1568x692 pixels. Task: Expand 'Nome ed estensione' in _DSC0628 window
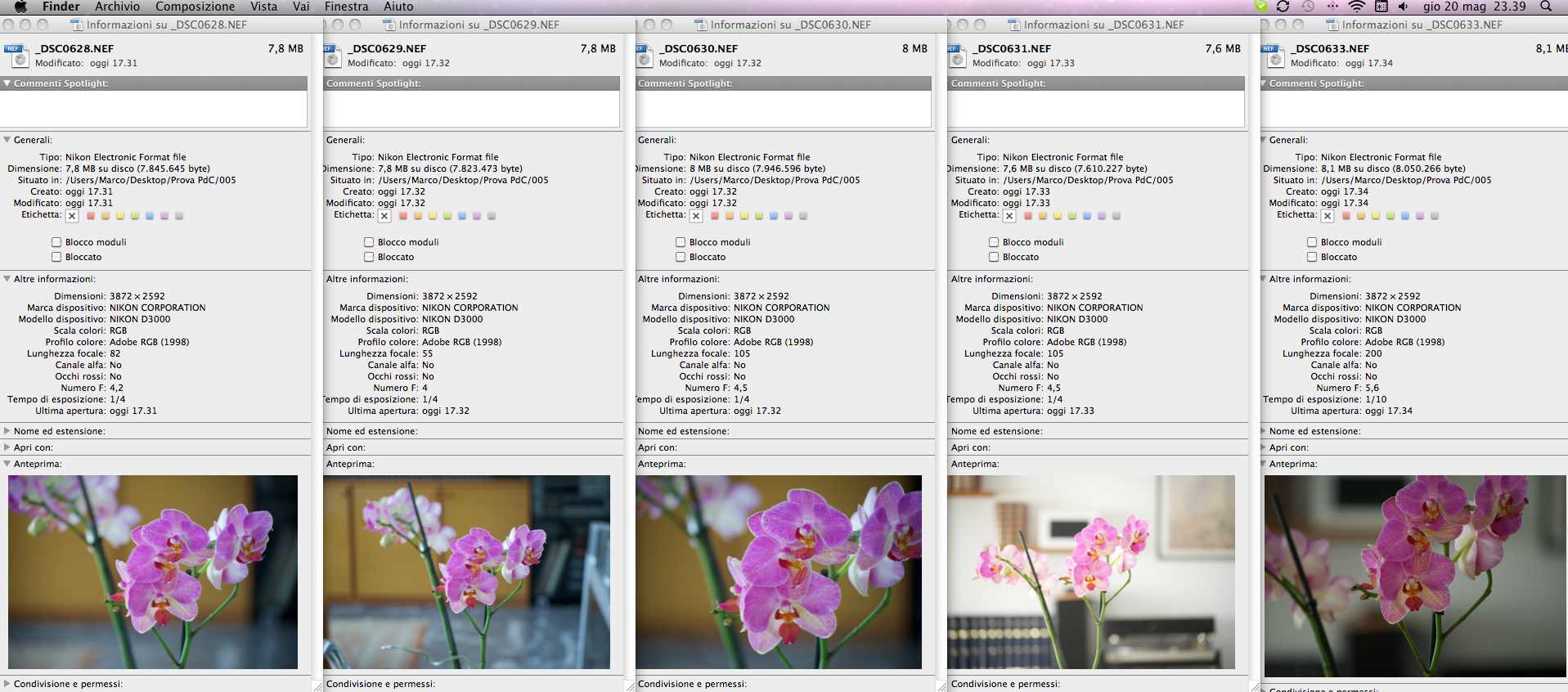tap(7, 431)
